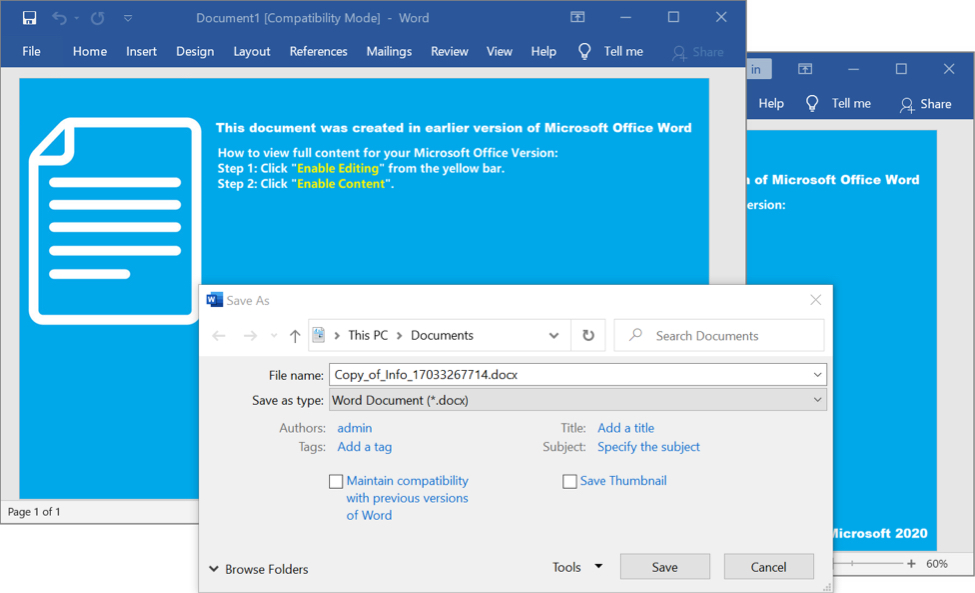The height and width of the screenshot is (593, 975).
Task: Refresh the Documents folder location
Action: coord(588,336)
